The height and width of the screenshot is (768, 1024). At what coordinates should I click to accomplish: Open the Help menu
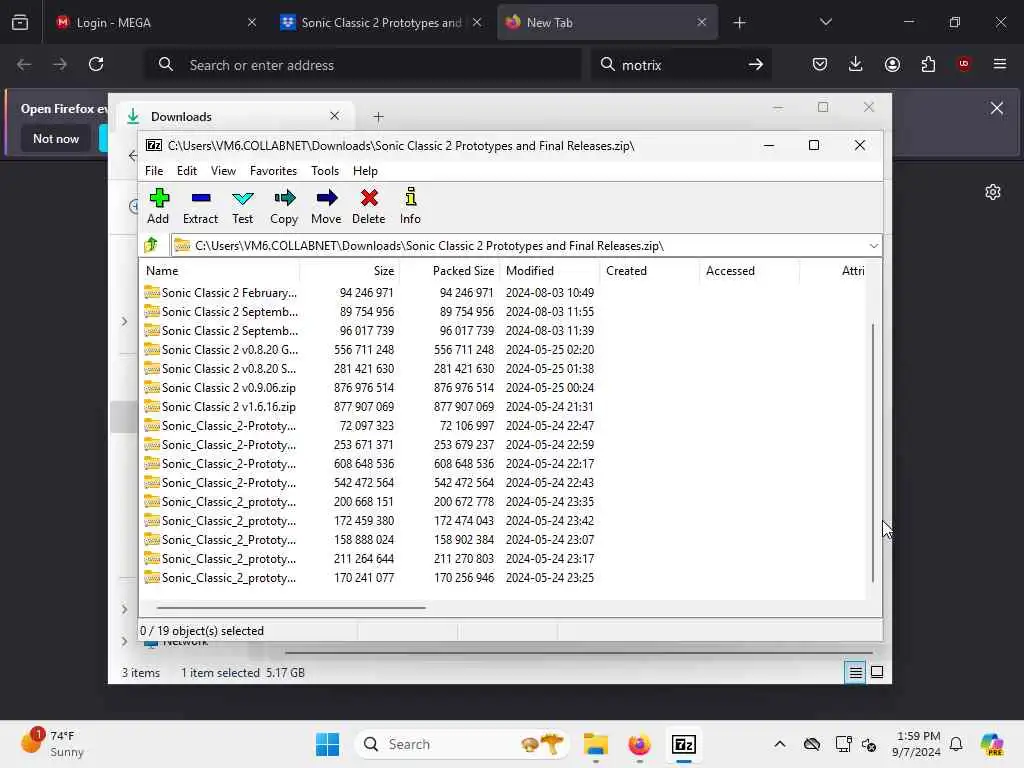(365, 170)
